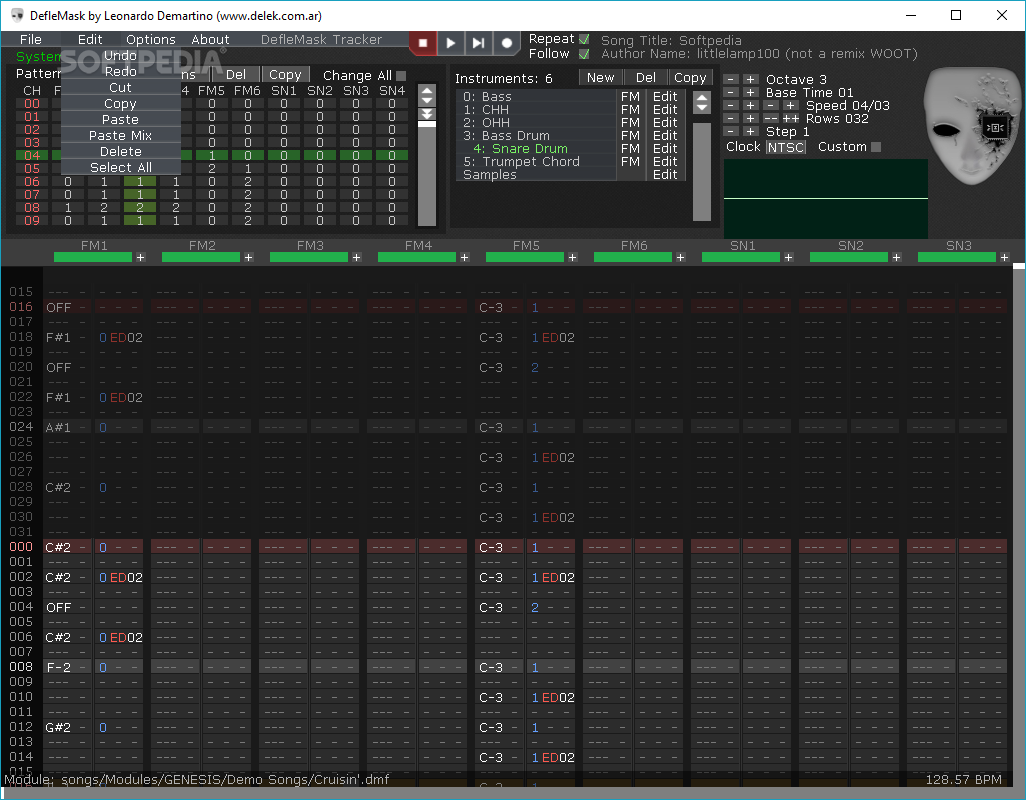
Task: Toggle the NTSC clock mode
Action: point(785,147)
